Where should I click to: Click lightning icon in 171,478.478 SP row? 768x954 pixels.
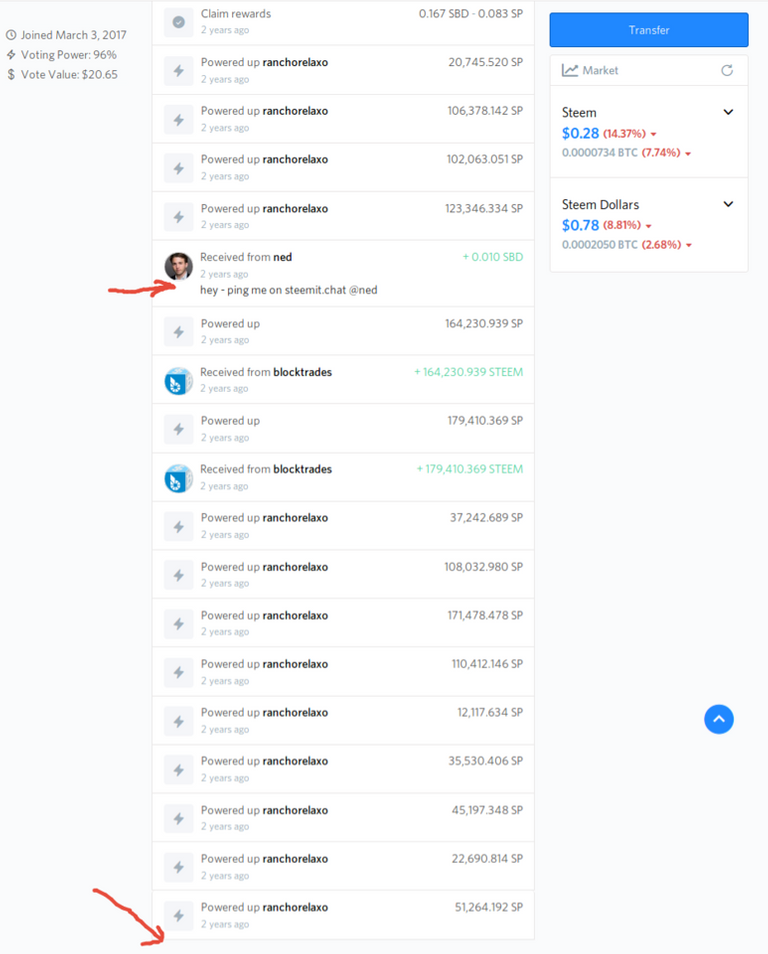click(x=178, y=624)
